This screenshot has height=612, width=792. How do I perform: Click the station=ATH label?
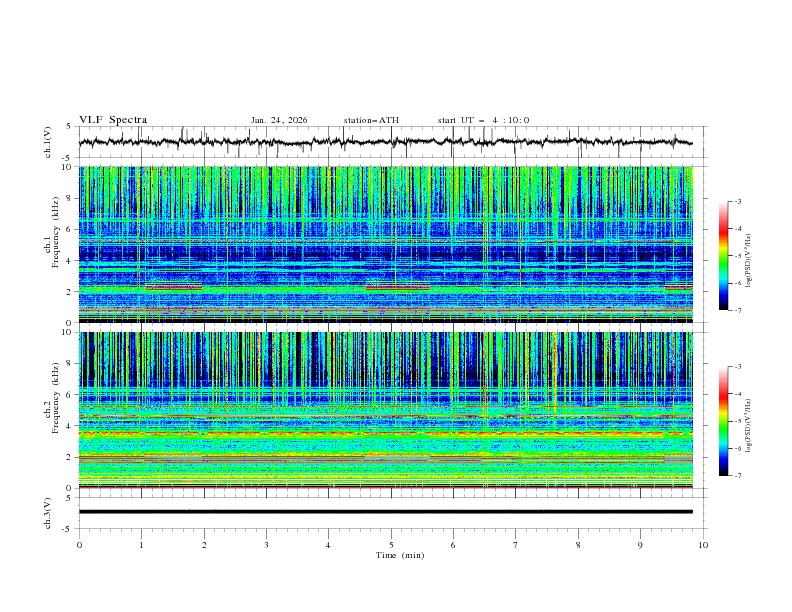(x=371, y=120)
